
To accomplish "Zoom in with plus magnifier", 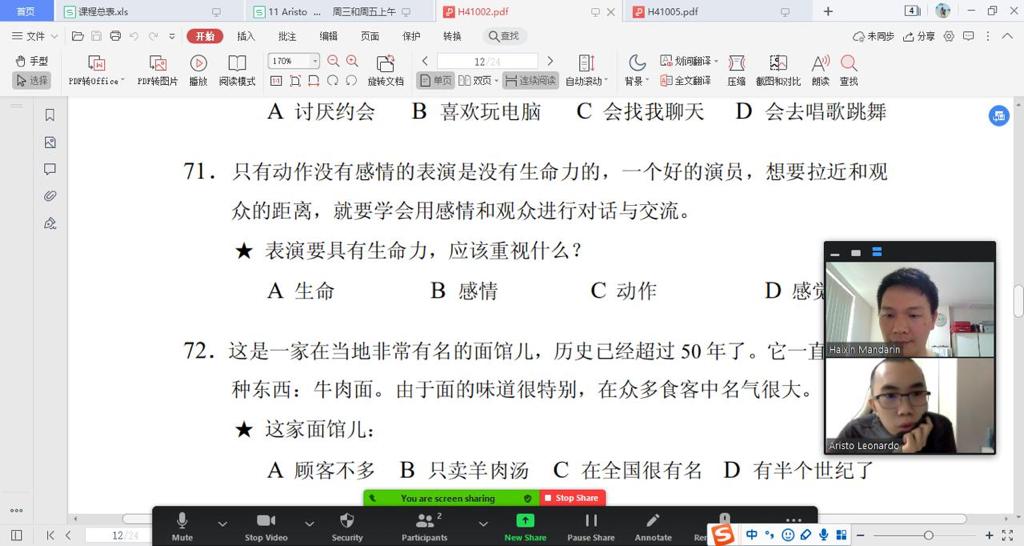I will [352, 61].
